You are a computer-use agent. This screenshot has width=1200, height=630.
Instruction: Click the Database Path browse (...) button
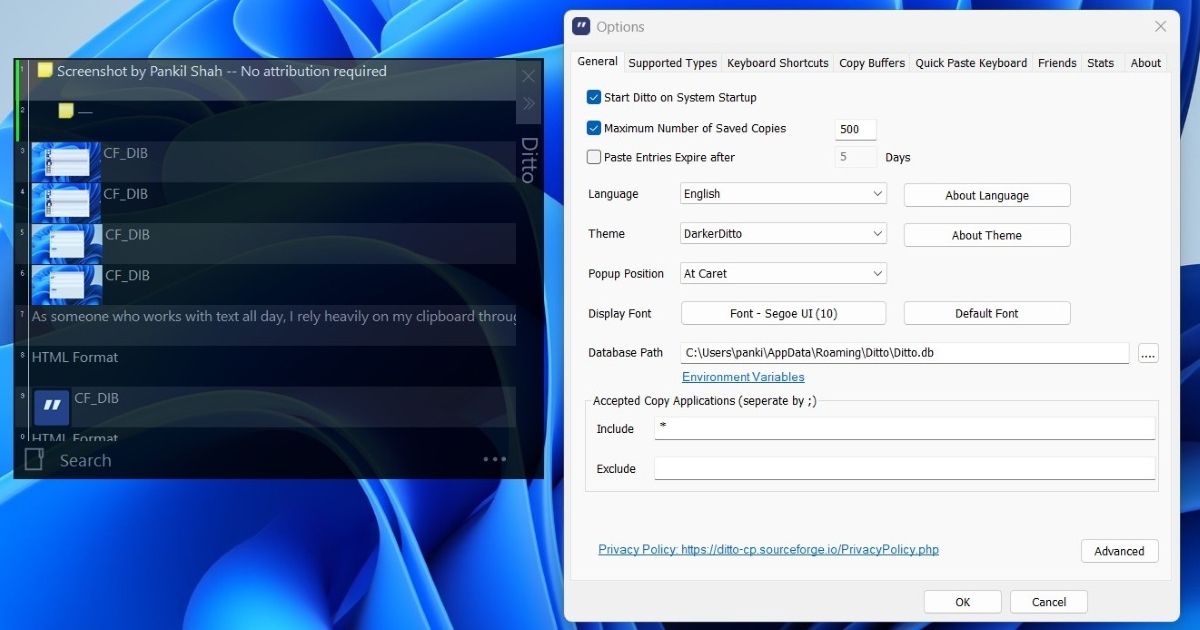click(x=1148, y=352)
